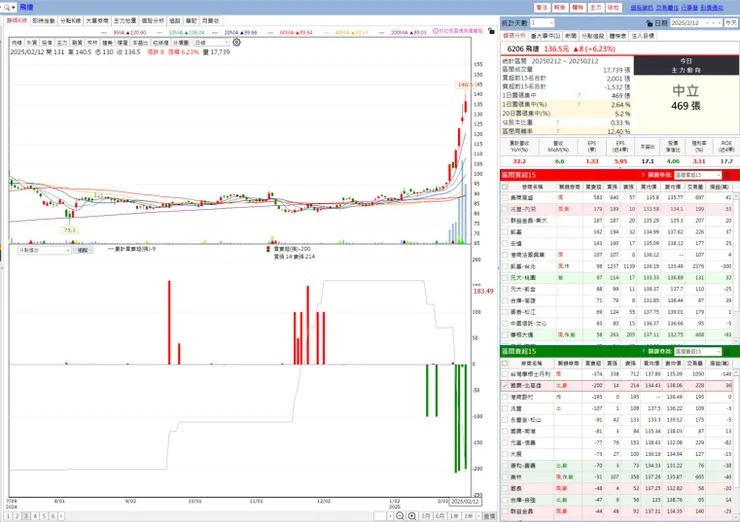Viewport: 740px width, 522px height.
Task: Toggle the lock icon above the chart
Action: coord(491,31)
